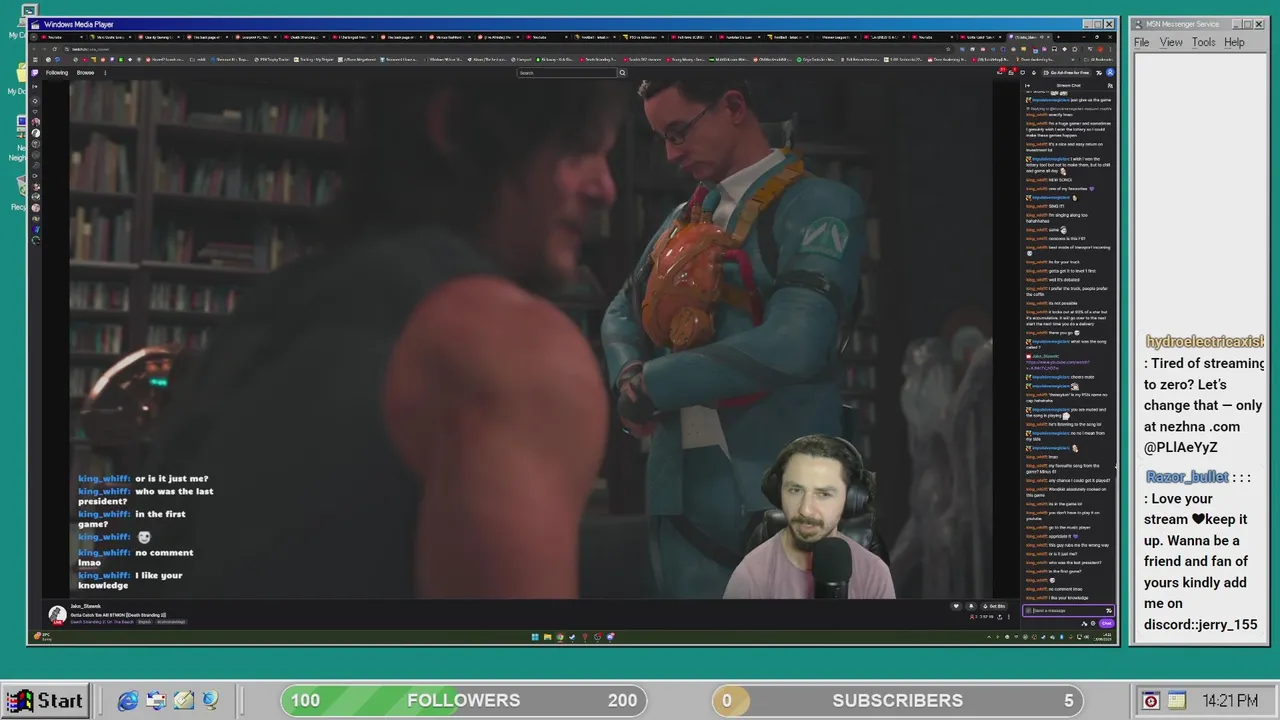The height and width of the screenshot is (720, 1280).
Task: Open the Start menu
Action: pos(44,701)
